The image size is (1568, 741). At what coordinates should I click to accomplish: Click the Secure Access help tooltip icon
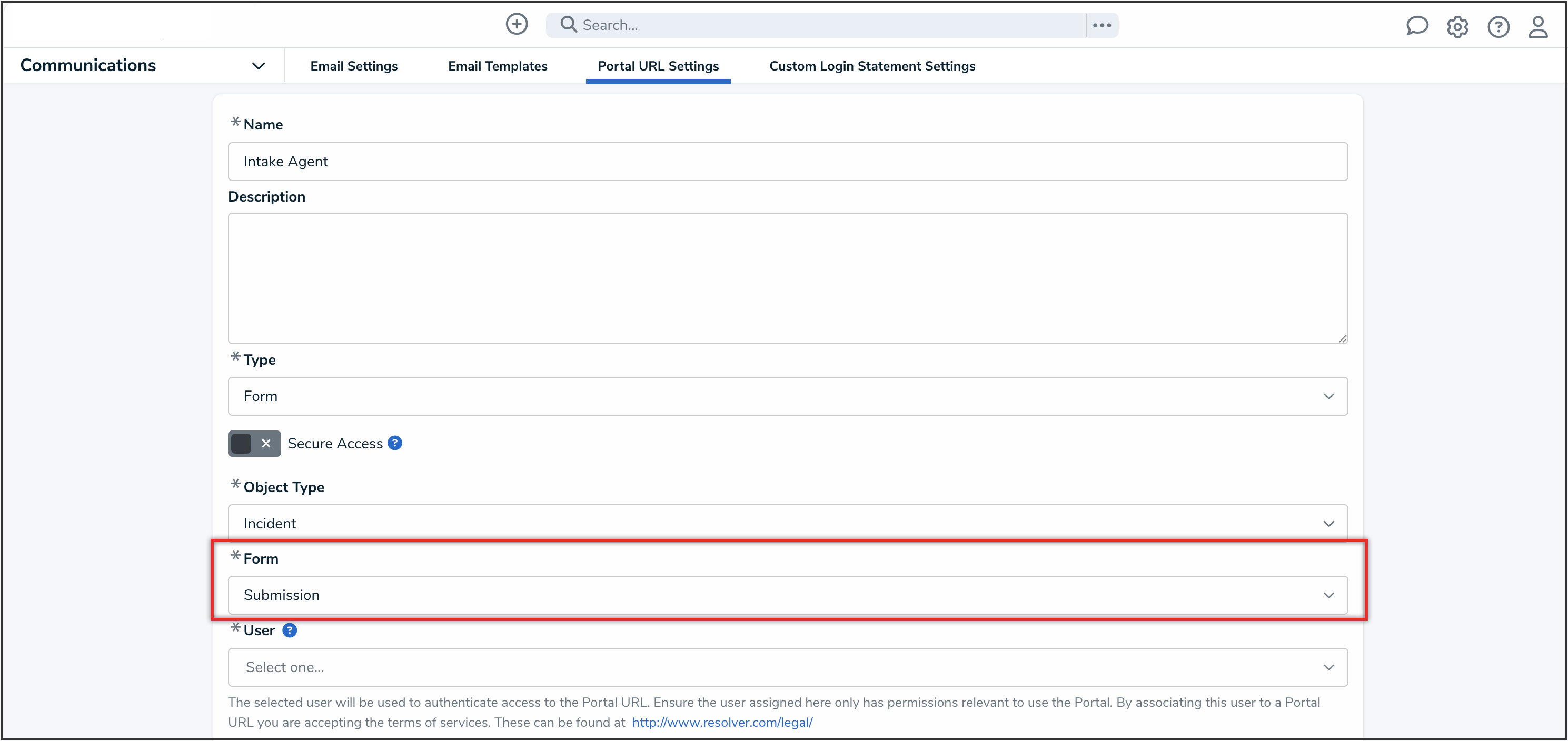[395, 443]
